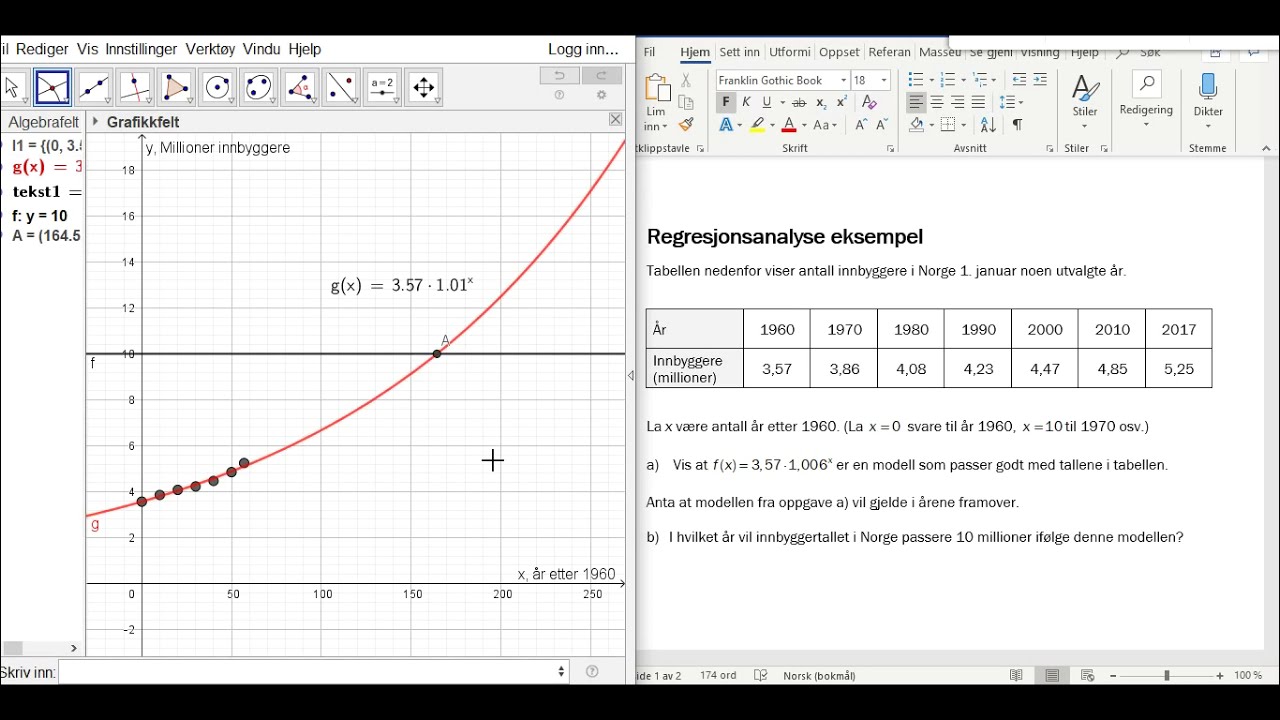Viewport: 1280px width, 720px height.
Task: Open Redigering editing dropdown
Action: coord(1146,98)
